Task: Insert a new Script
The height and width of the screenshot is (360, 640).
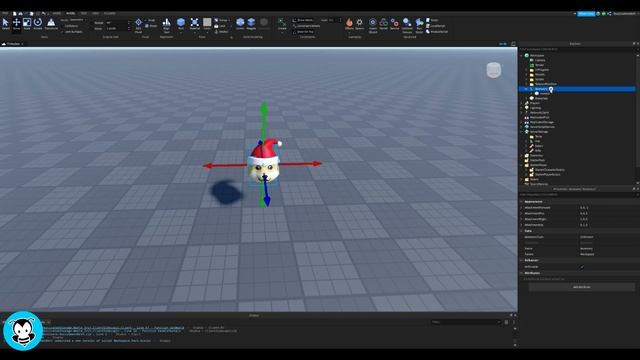Action: coord(432,20)
